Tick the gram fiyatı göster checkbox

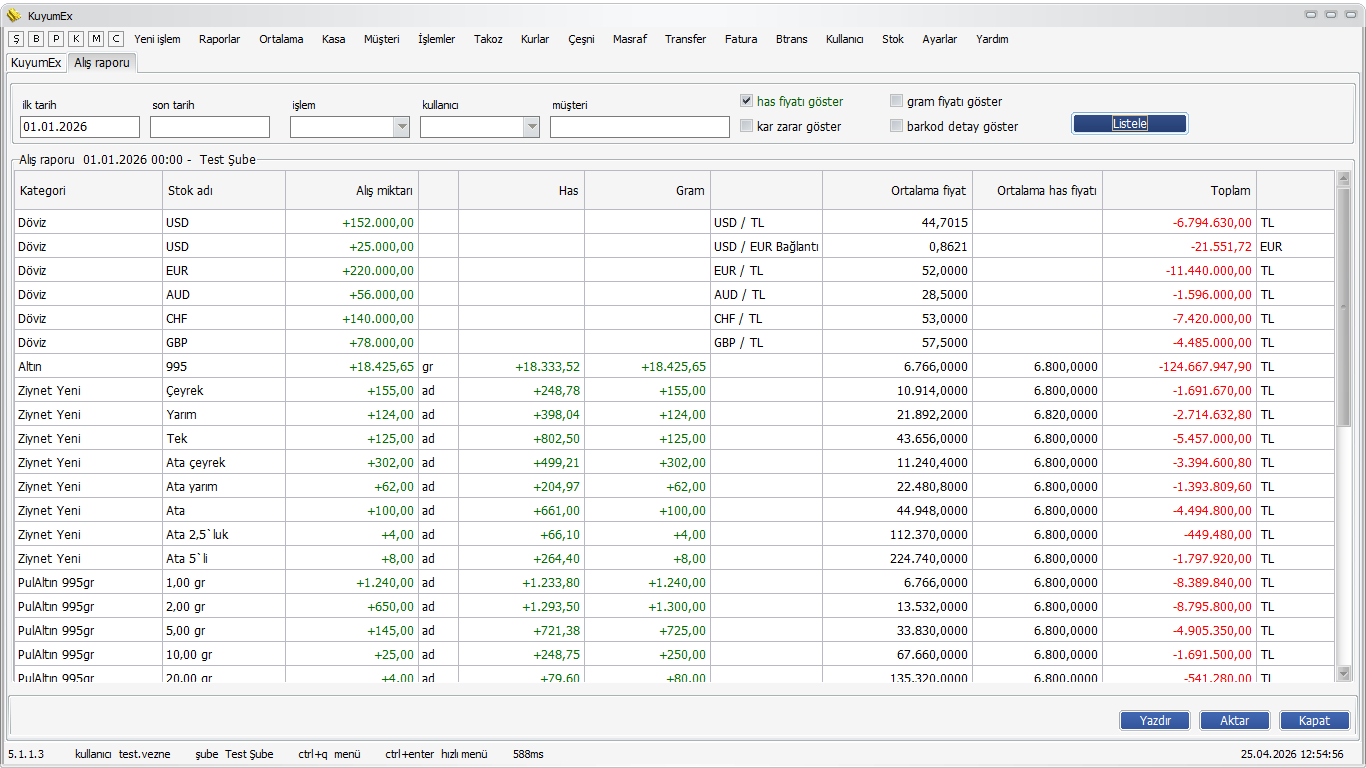pyautogui.click(x=896, y=101)
